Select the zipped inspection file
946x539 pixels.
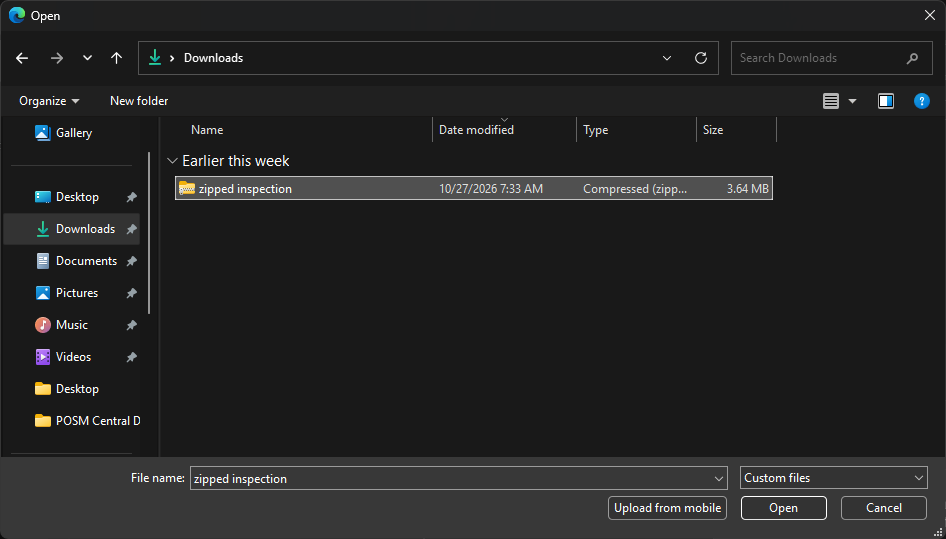click(x=474, y=188)
